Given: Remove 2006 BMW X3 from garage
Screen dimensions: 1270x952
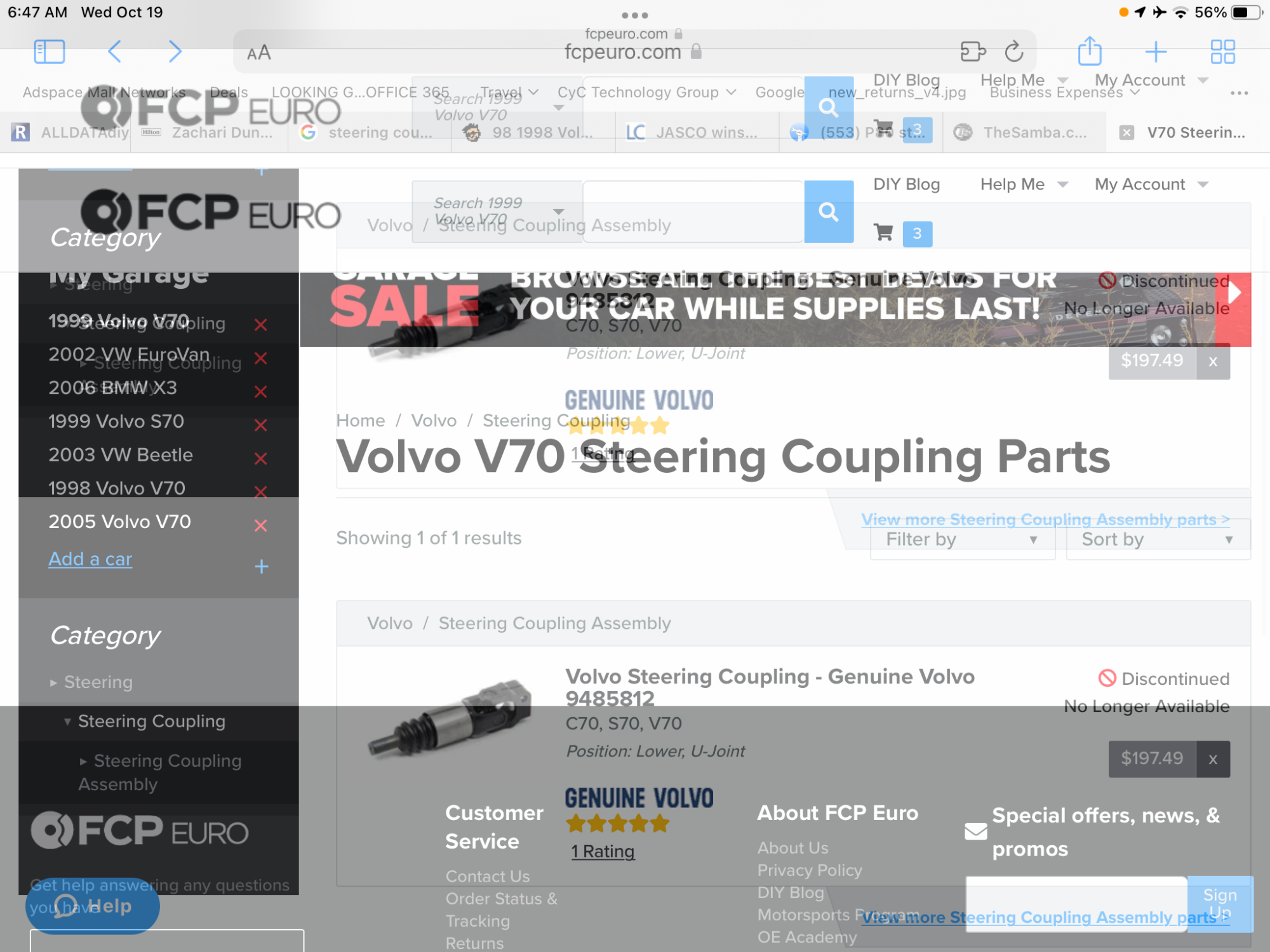Looking at the screenshot, I should (260, 392).
